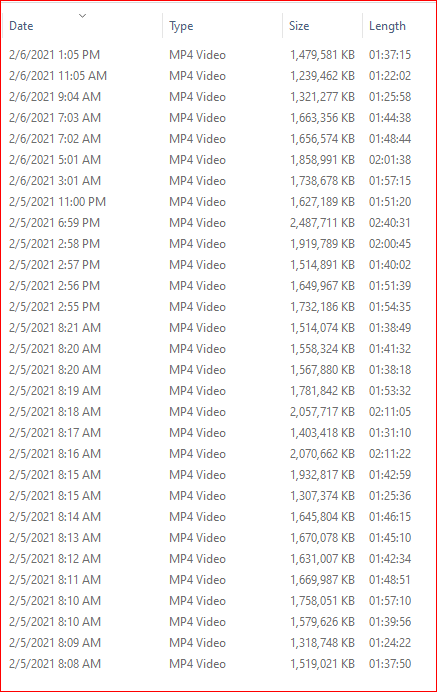Select the row with size 2,487,711 KB
The image size is (437, 692).
click(218, 223)
